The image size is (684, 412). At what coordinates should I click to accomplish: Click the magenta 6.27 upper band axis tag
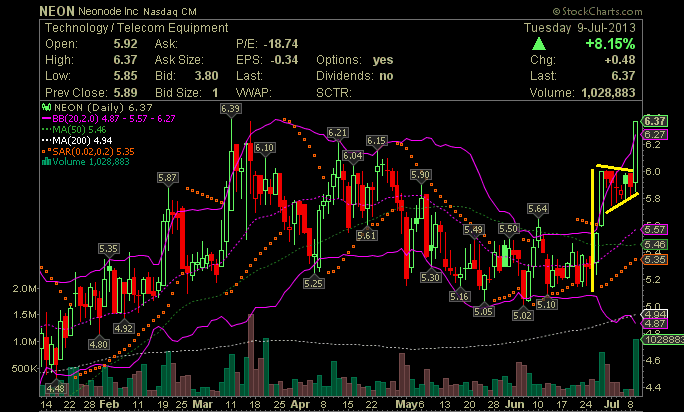(654, 134)
